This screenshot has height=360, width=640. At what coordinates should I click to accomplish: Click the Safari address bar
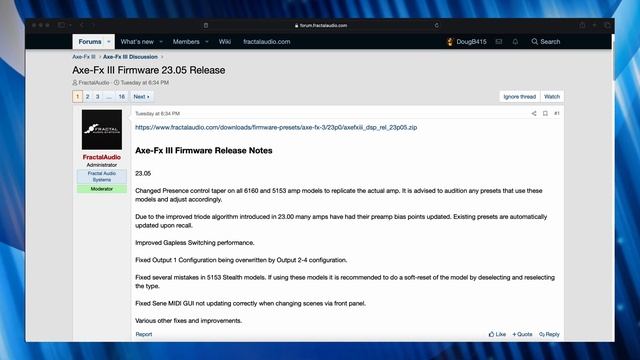(321, 25)
